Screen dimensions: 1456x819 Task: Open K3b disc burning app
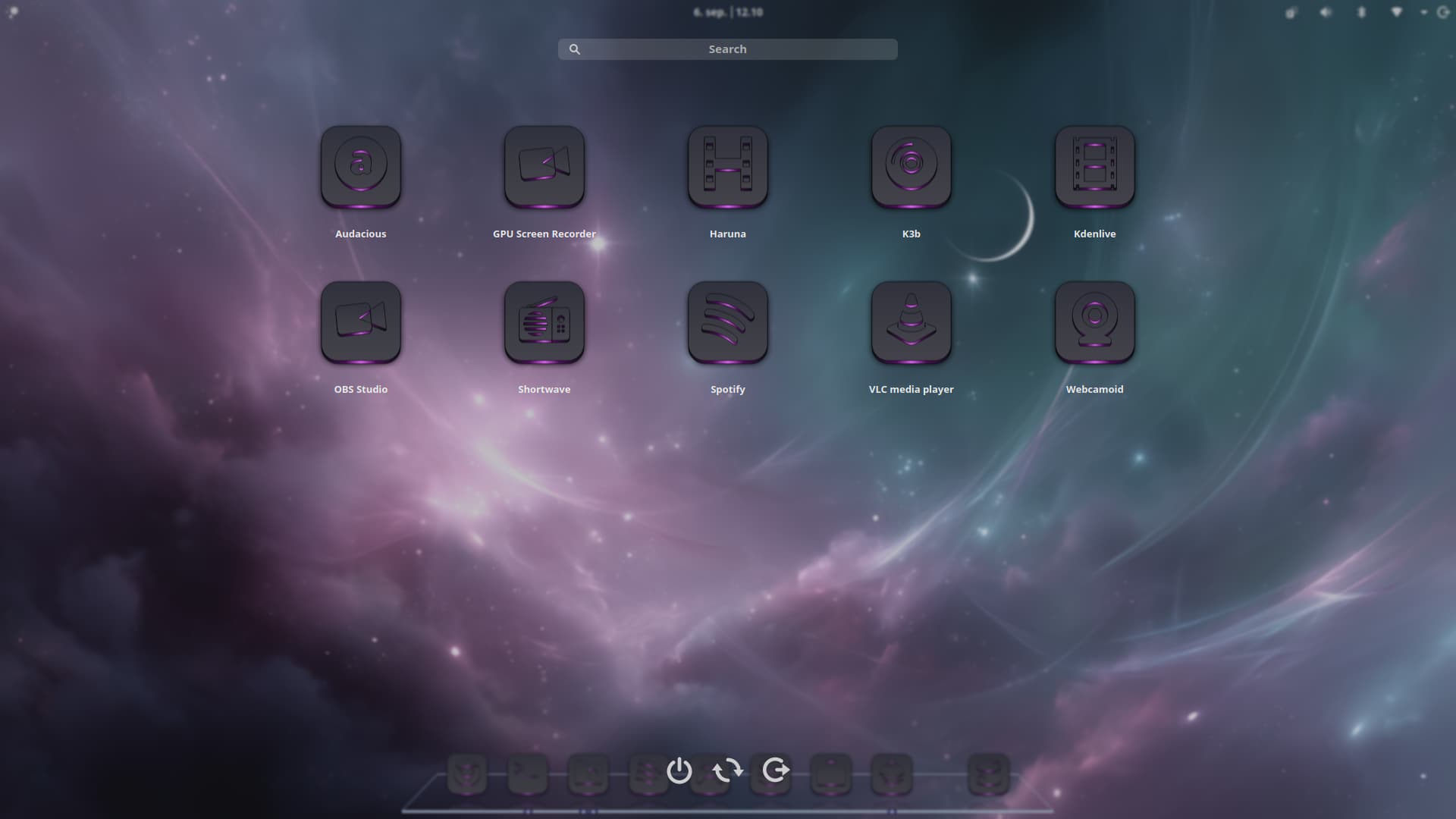click(x=912, y=167)
